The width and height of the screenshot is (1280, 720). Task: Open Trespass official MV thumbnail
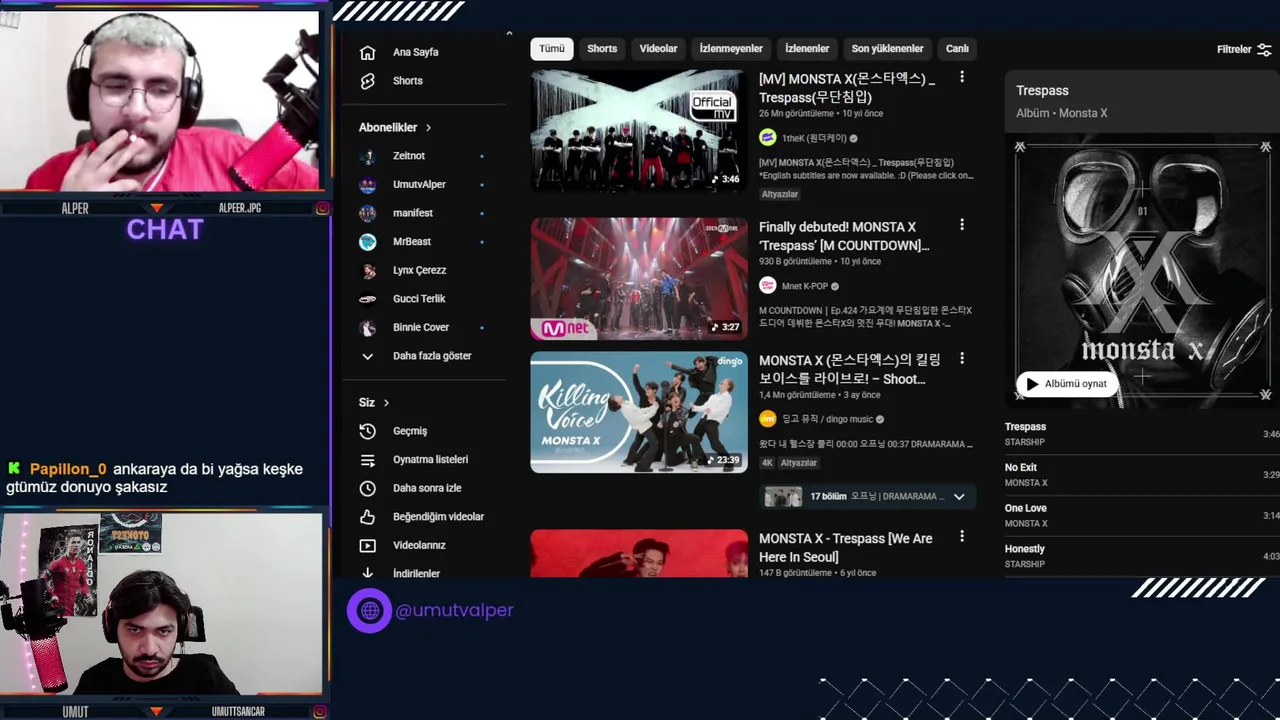639,130
